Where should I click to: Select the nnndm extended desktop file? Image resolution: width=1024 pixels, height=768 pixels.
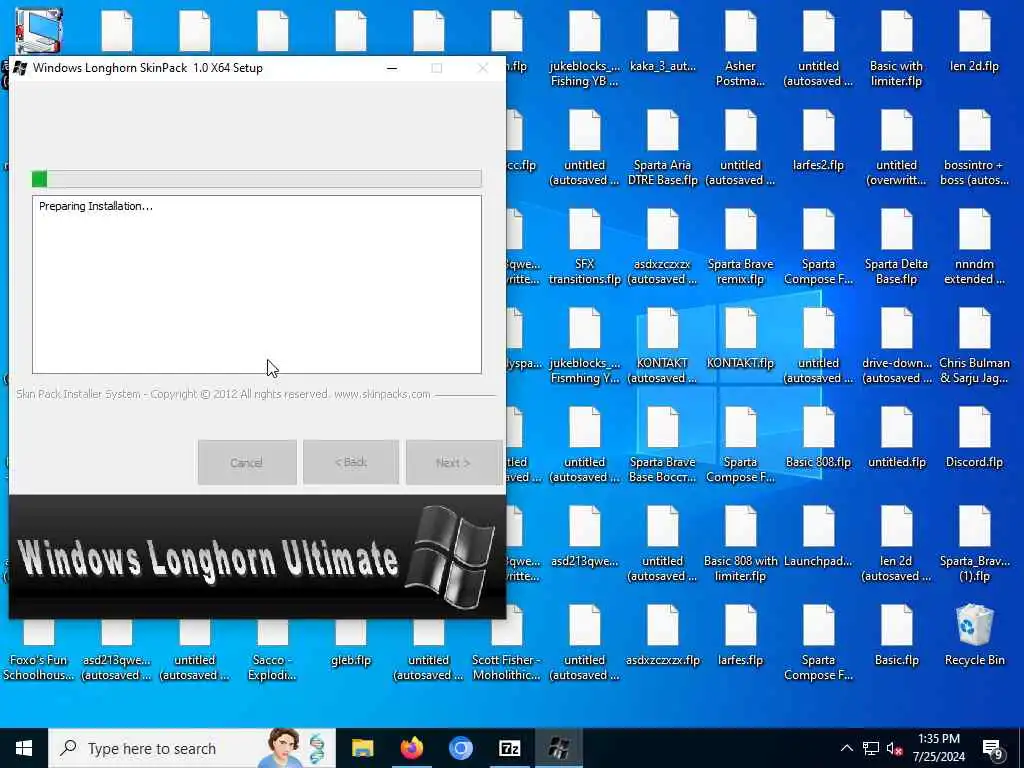point(974,248)
